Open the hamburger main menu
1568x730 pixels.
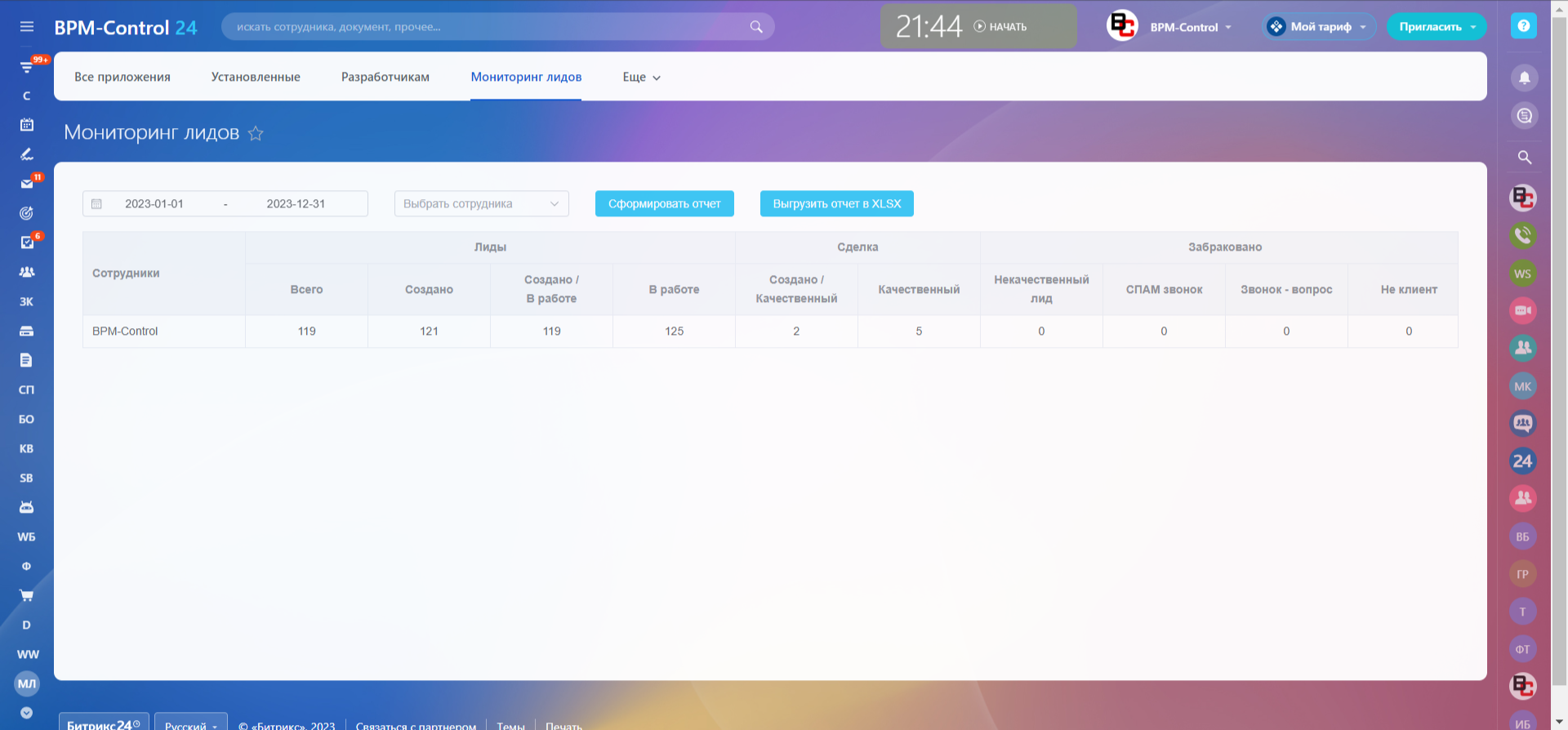coord(27,27)
